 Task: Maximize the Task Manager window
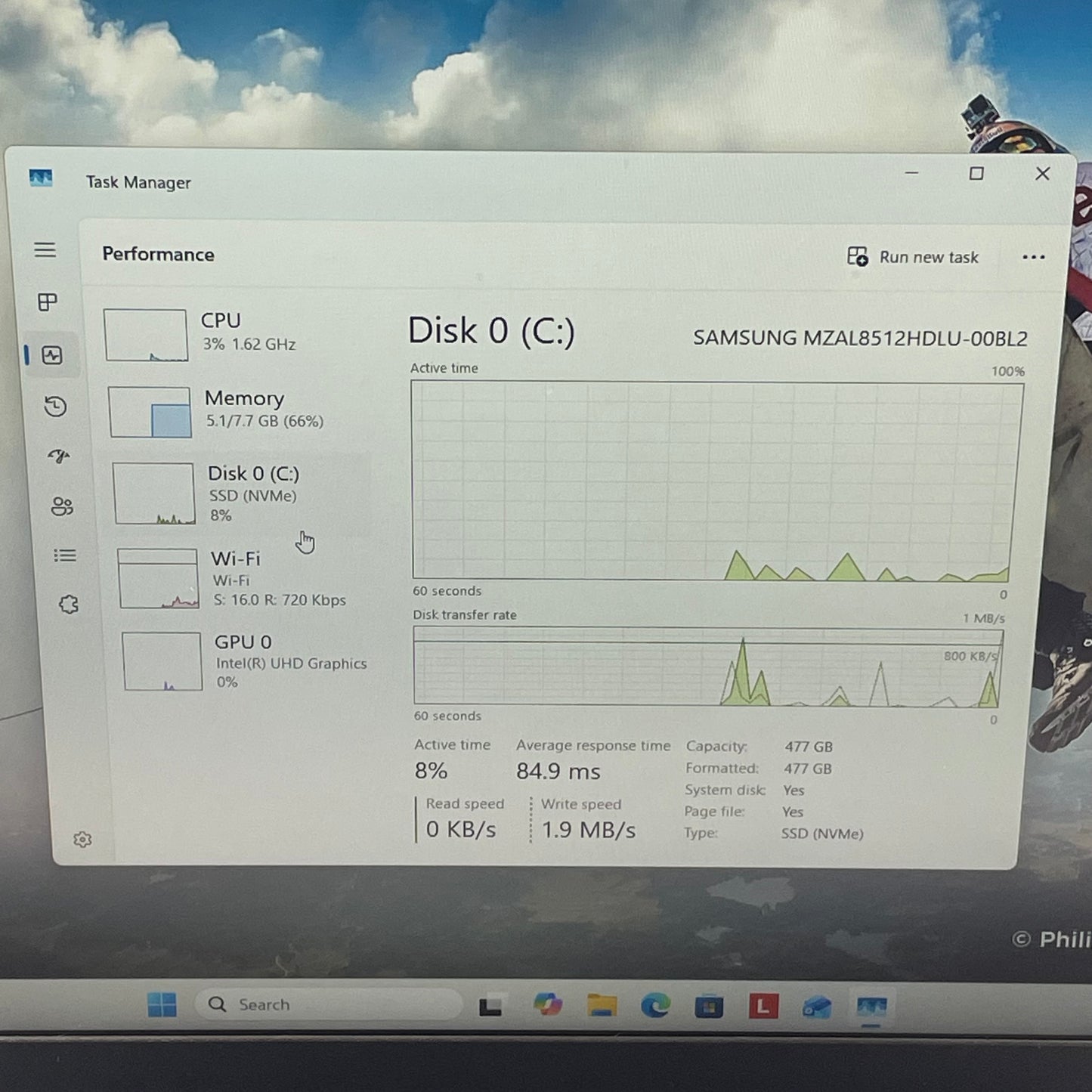point(976,174)
